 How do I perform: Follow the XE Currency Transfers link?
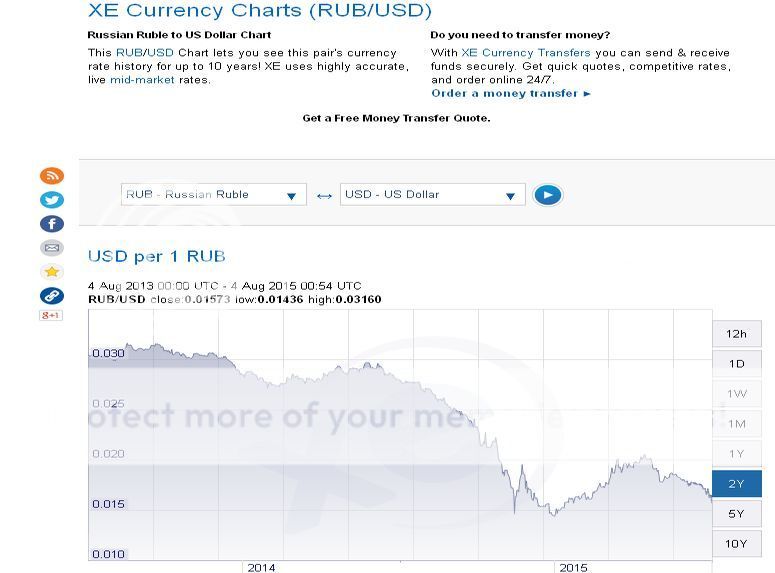click(525, 53)
